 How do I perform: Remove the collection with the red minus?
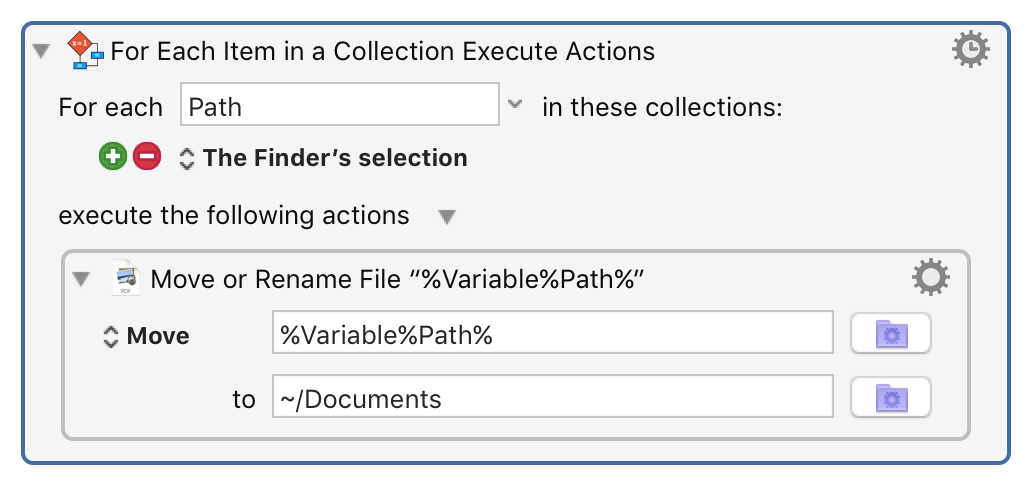click(x=146, y=157)
